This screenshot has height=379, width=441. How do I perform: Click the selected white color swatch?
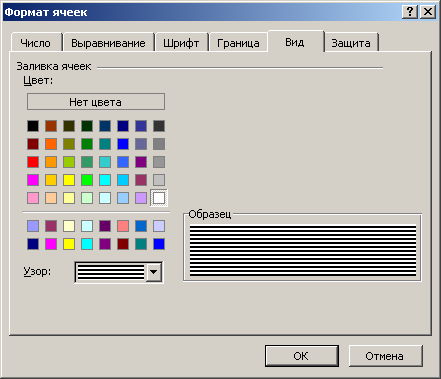(159, 198)
